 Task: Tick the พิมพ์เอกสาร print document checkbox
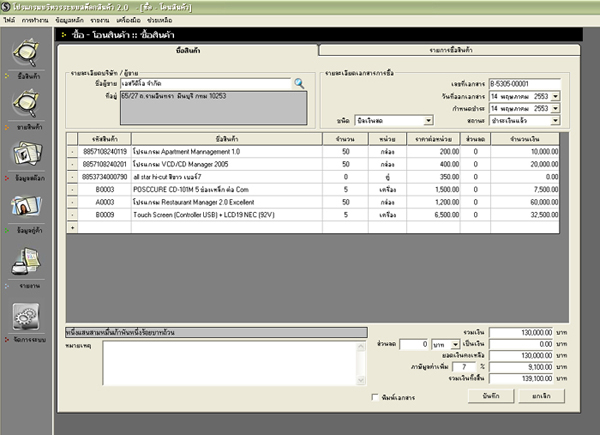coord(373,397)
